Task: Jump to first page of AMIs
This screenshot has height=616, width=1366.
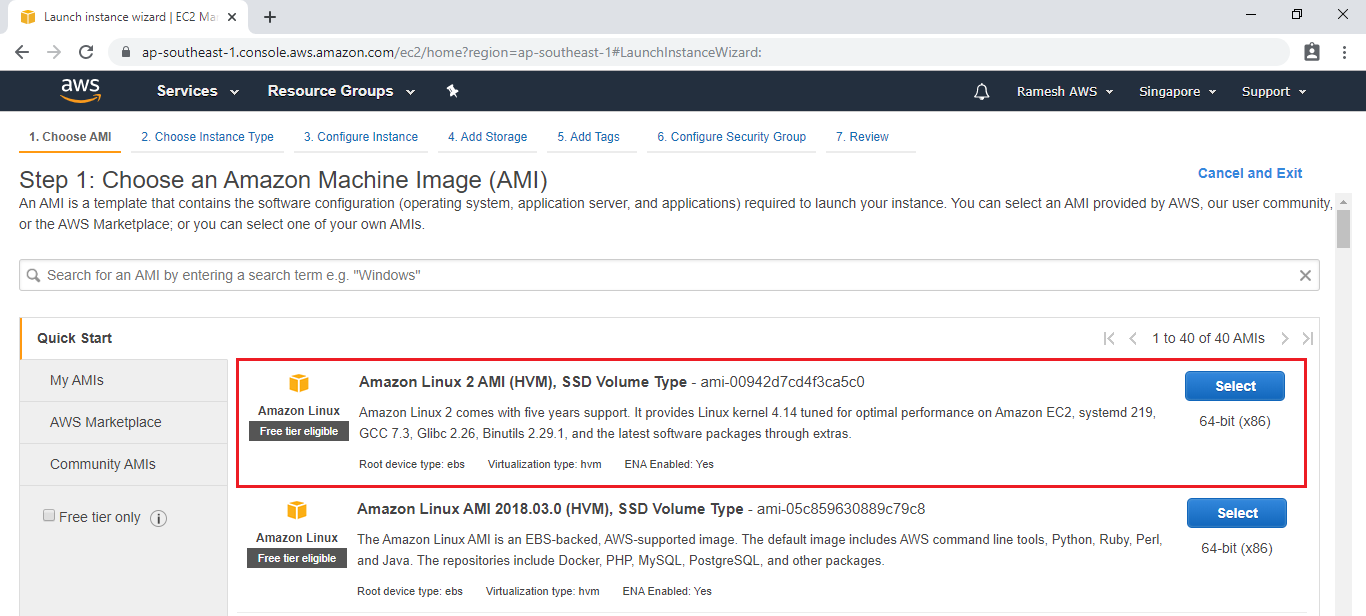Action: [x=1109, y=338]
